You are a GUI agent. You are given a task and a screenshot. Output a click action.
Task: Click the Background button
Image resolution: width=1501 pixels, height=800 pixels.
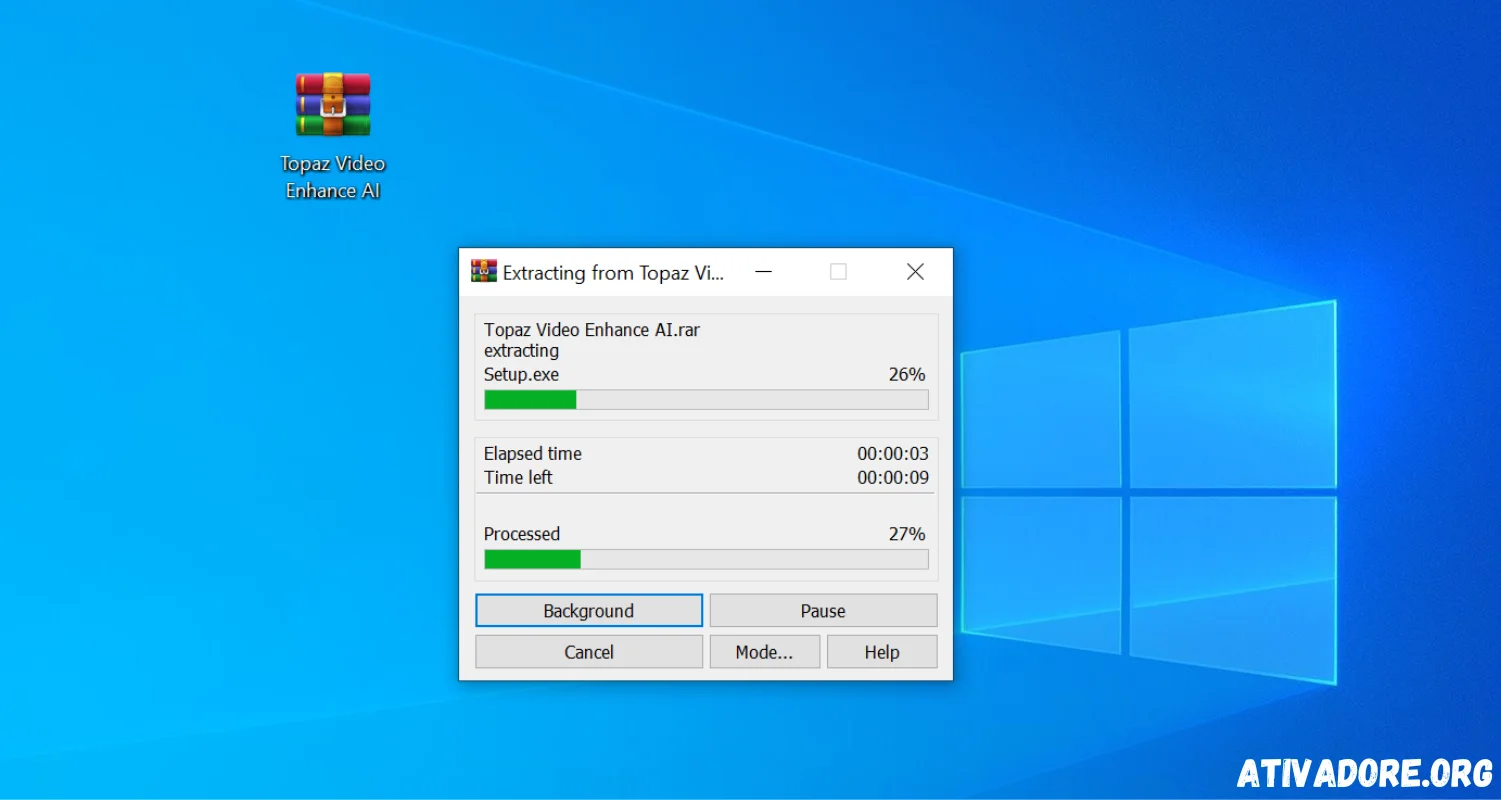click(x=589, y=611)
